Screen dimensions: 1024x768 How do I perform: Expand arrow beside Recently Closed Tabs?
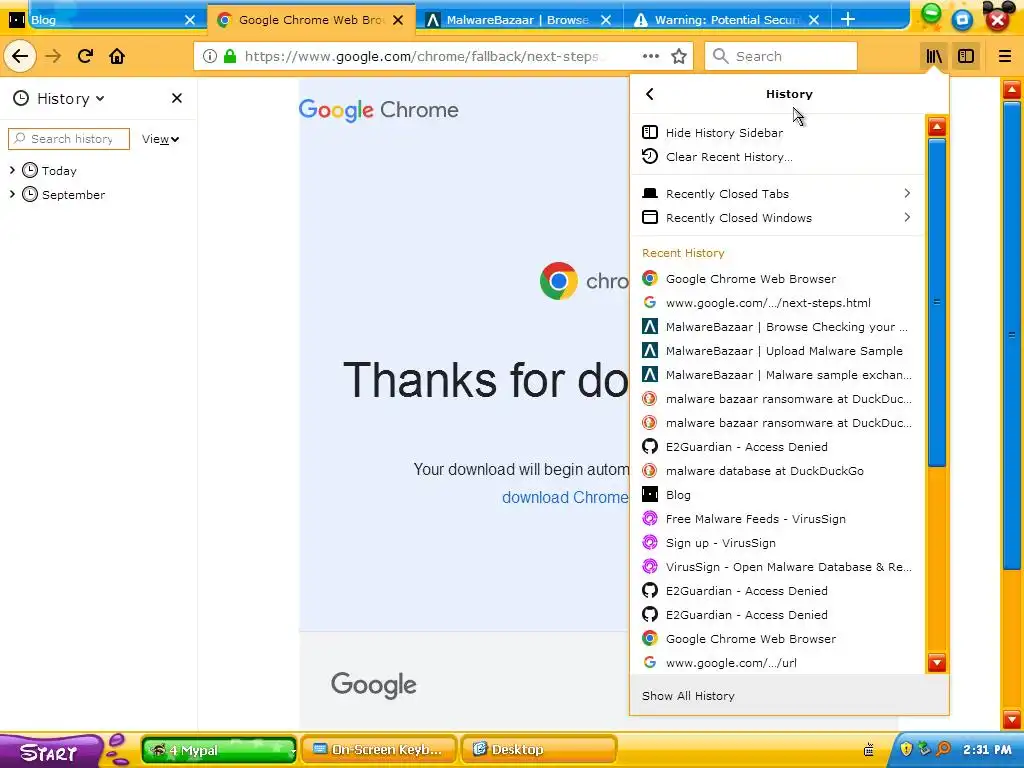907,193
